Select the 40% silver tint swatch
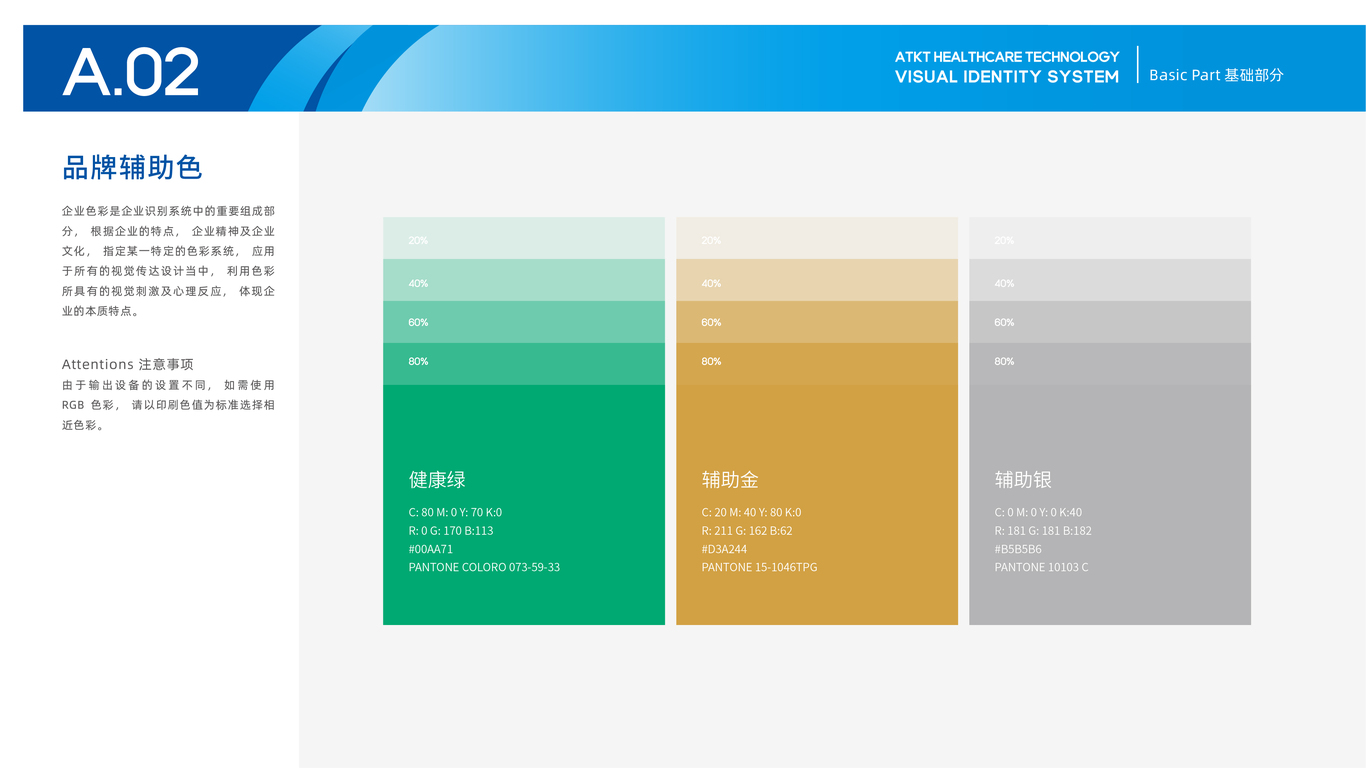Screen dimensions: 1366x768 [x=1110, y=280]
